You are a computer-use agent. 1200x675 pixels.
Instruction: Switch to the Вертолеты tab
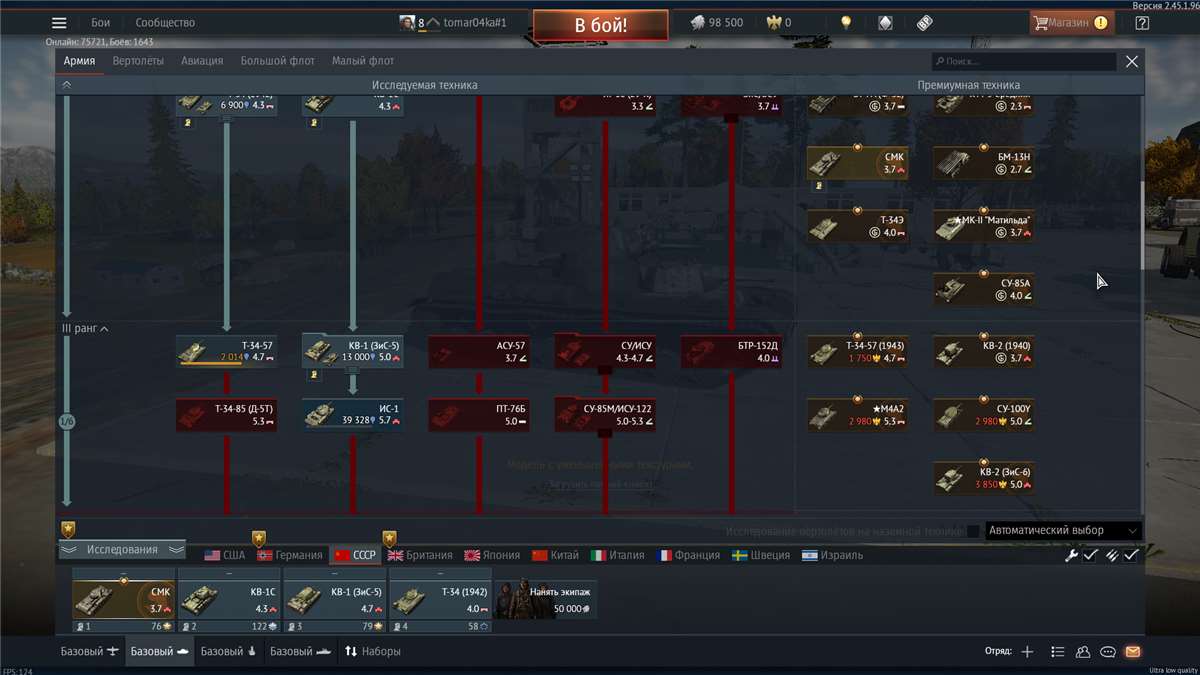tap(138, 61)
